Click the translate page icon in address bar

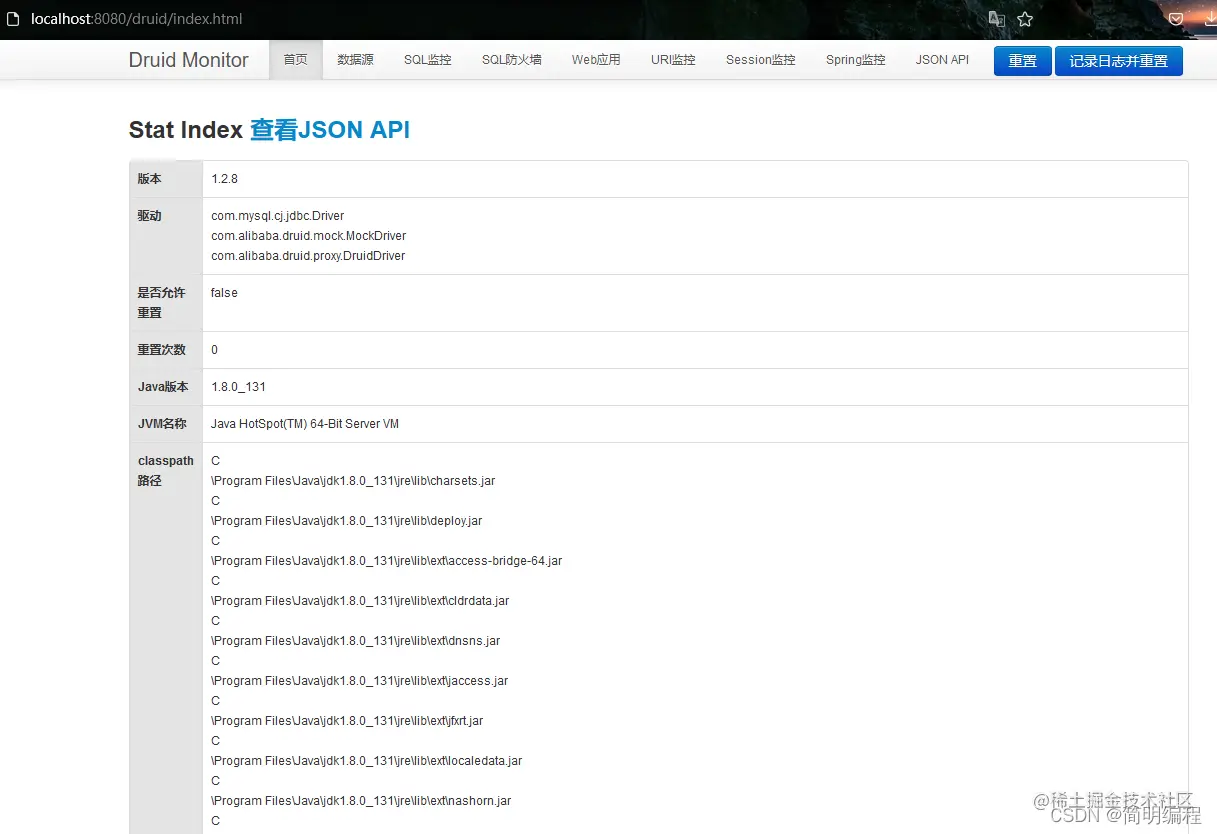[x=996, y=19]
